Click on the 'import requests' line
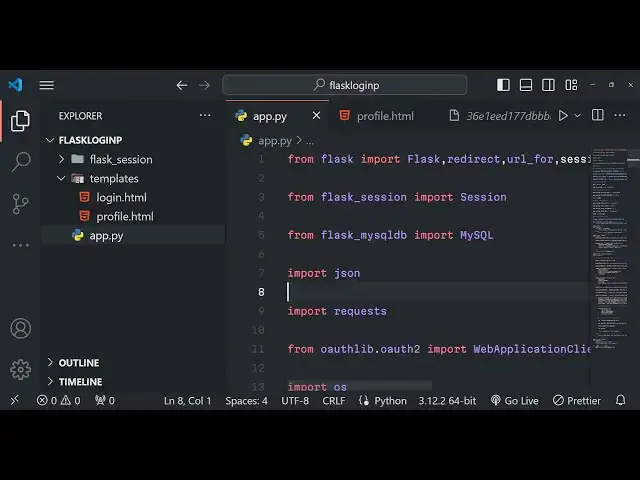Image resolution: width=640 pixels, height=480 pixels. click(x=337, y=311)
